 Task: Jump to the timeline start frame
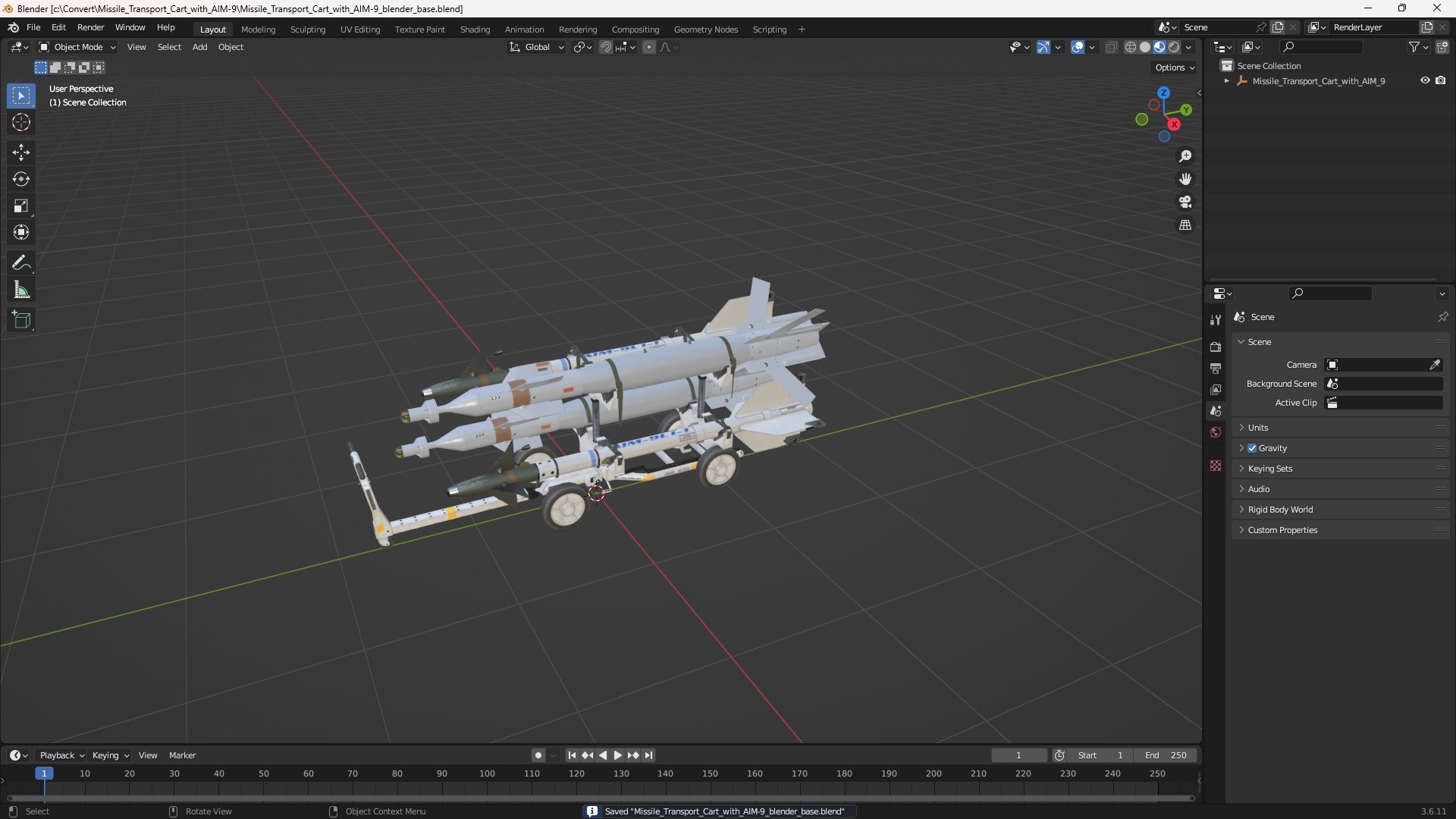coord(572,755)
